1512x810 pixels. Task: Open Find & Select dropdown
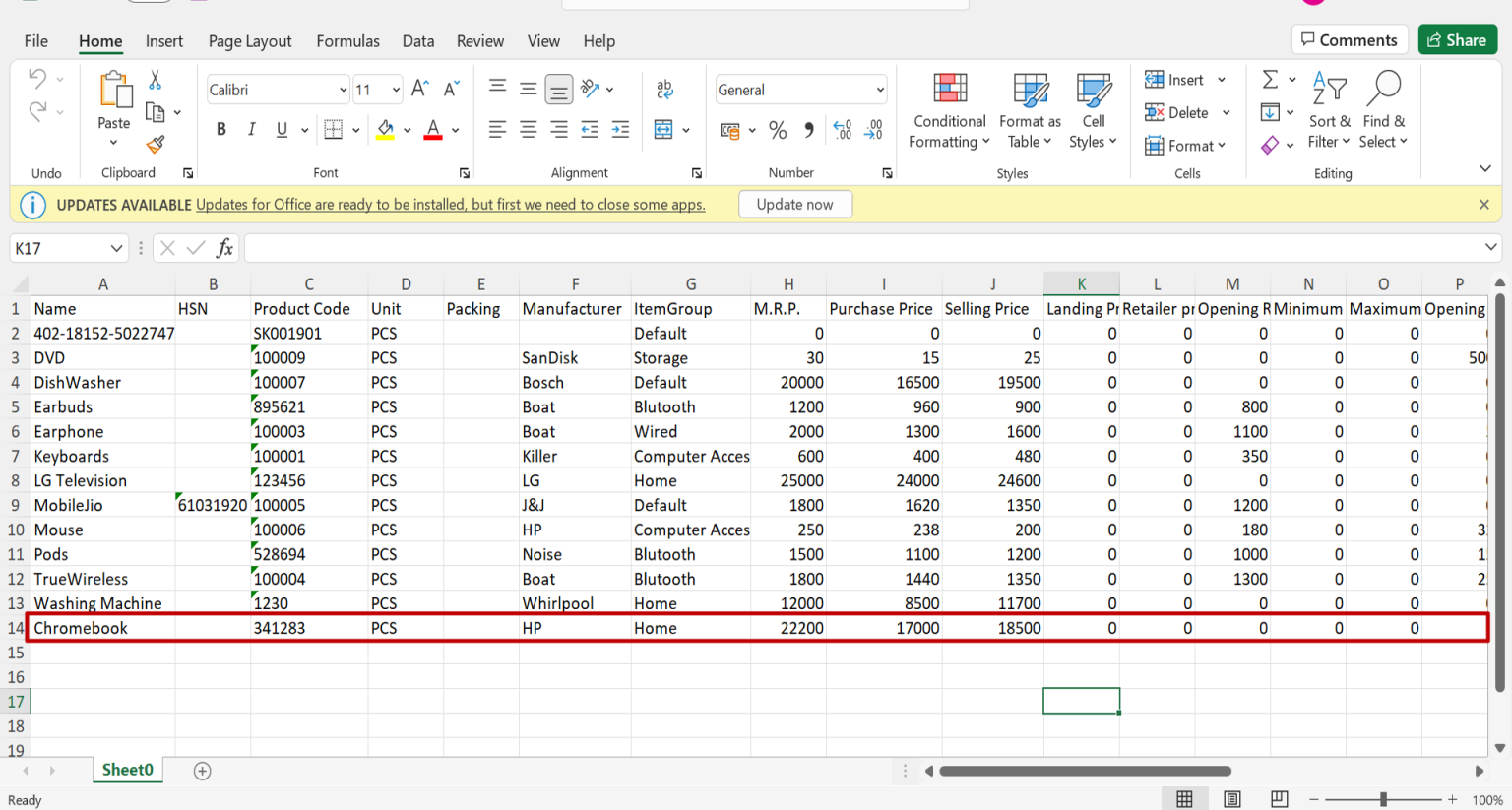(1383, 111)
